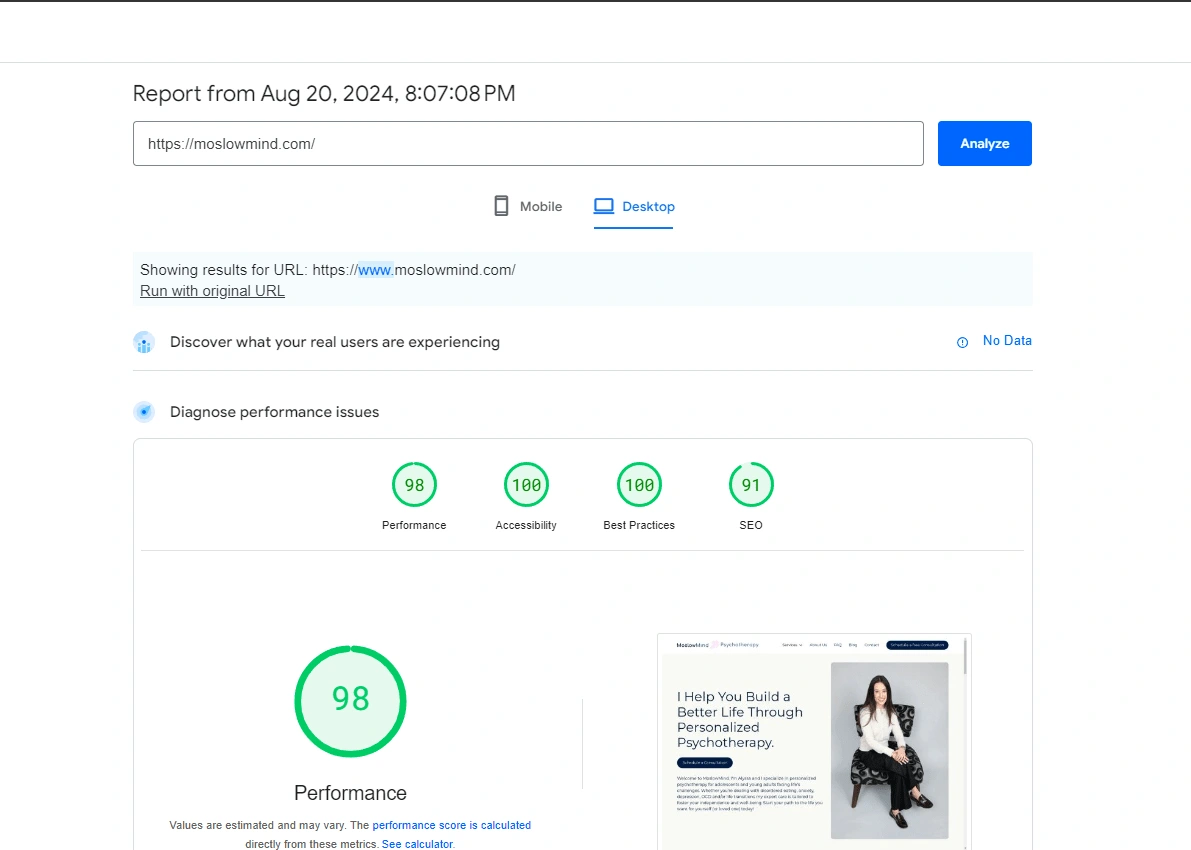Click the real users experience chart icon
Viewport: 1191px width, 850px height.
(x=144, y=343)
